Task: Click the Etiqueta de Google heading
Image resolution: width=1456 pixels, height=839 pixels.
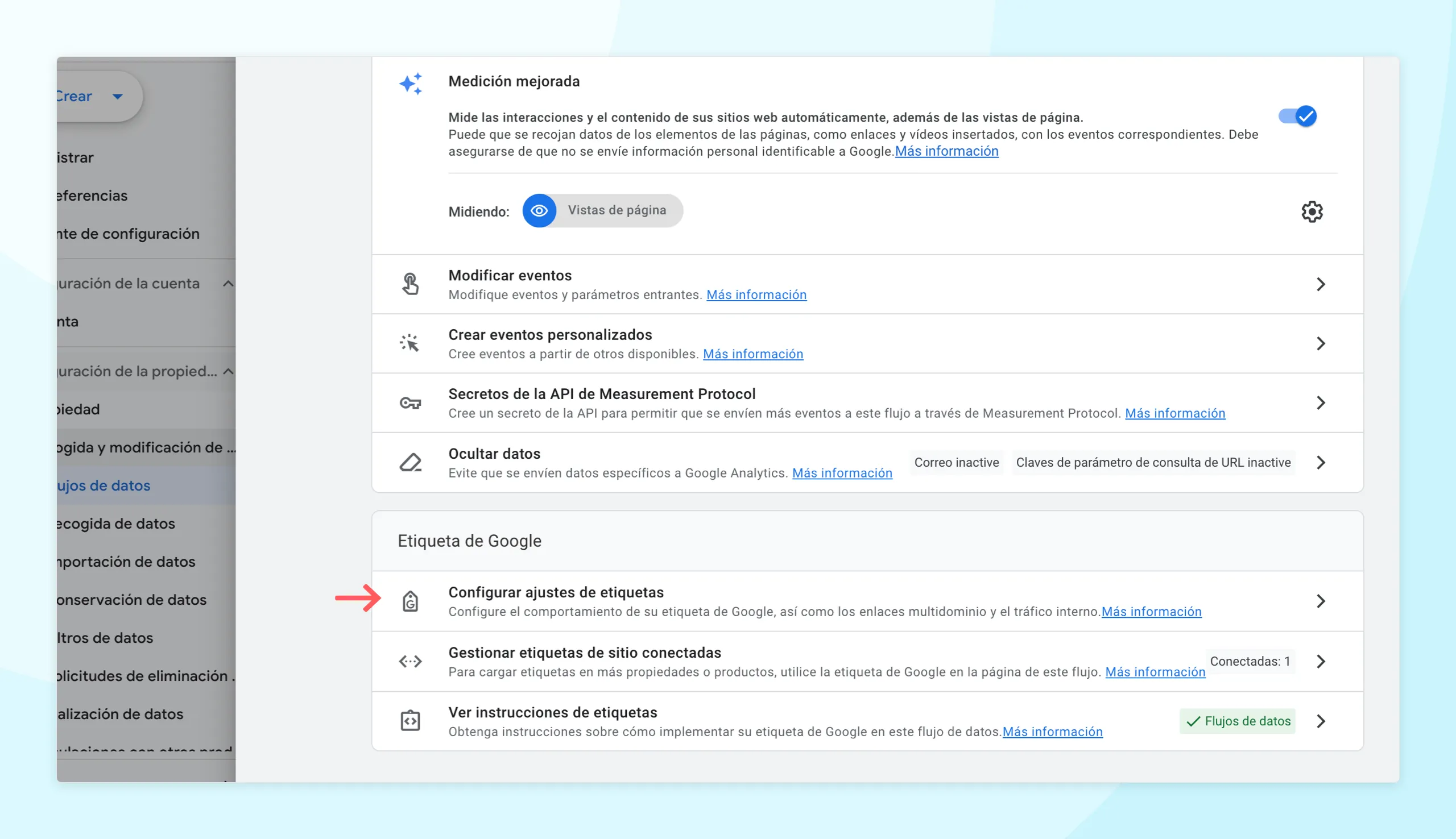Action: (x=469, y=541)
